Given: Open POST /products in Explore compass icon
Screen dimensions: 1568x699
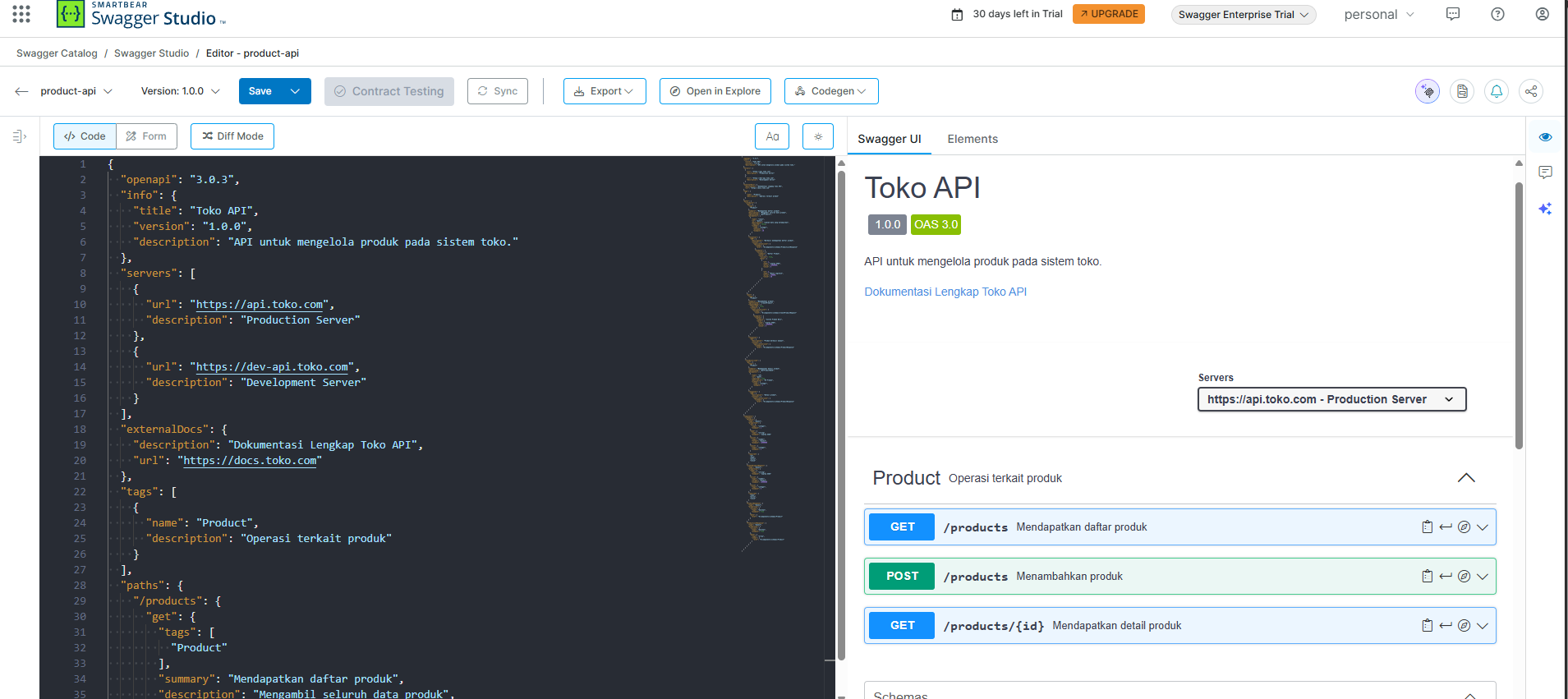Looking at the screenshot, I should [1464, 577].
